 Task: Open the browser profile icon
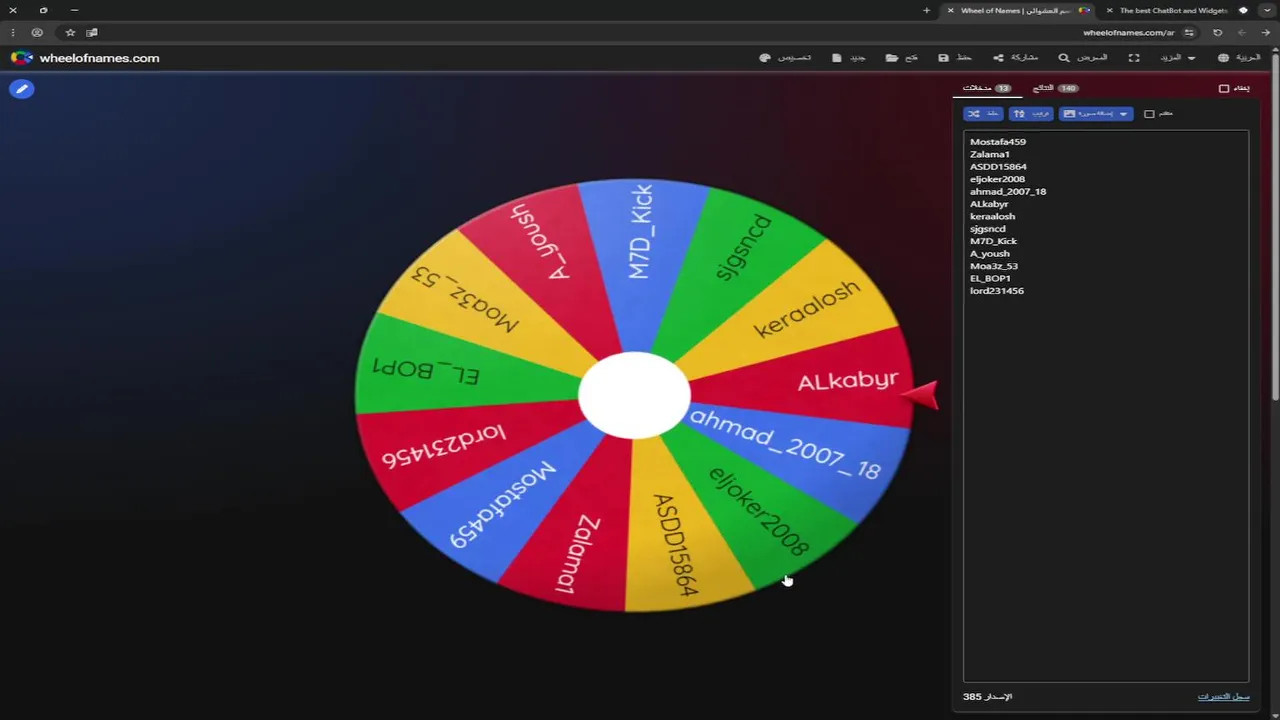click(37, 33)
